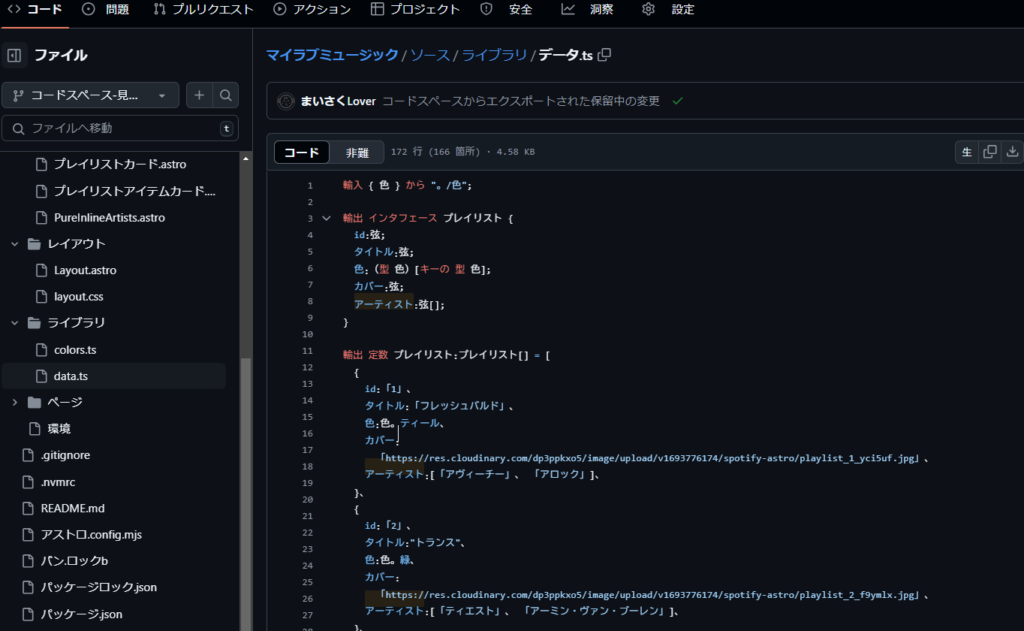Viewport: 1024px width, 631px height.
Task: Open layout.css file
Action: pos(78,297)
